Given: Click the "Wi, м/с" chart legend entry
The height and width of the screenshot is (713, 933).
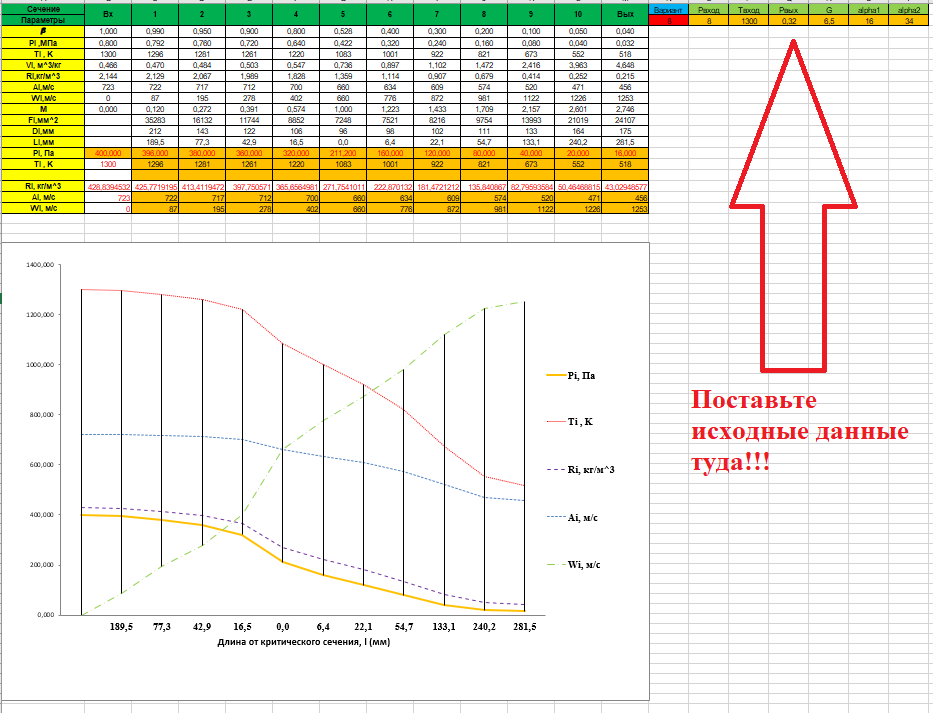Looking at the screenshot, I should click(574, 564).
